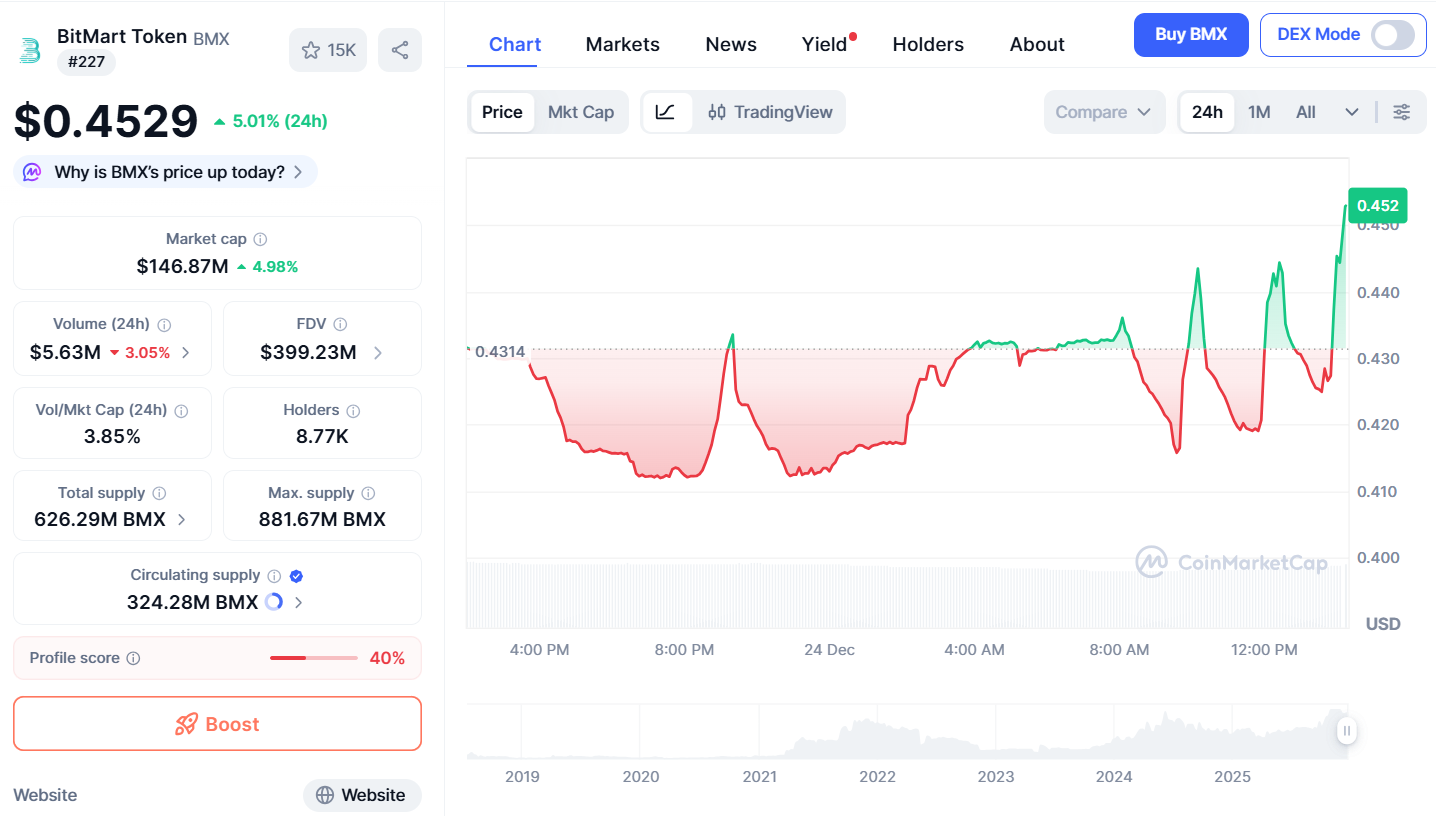This screenshot has height=816, width=1436.
Task: Open the Holders tab
Action: point(928,45)
